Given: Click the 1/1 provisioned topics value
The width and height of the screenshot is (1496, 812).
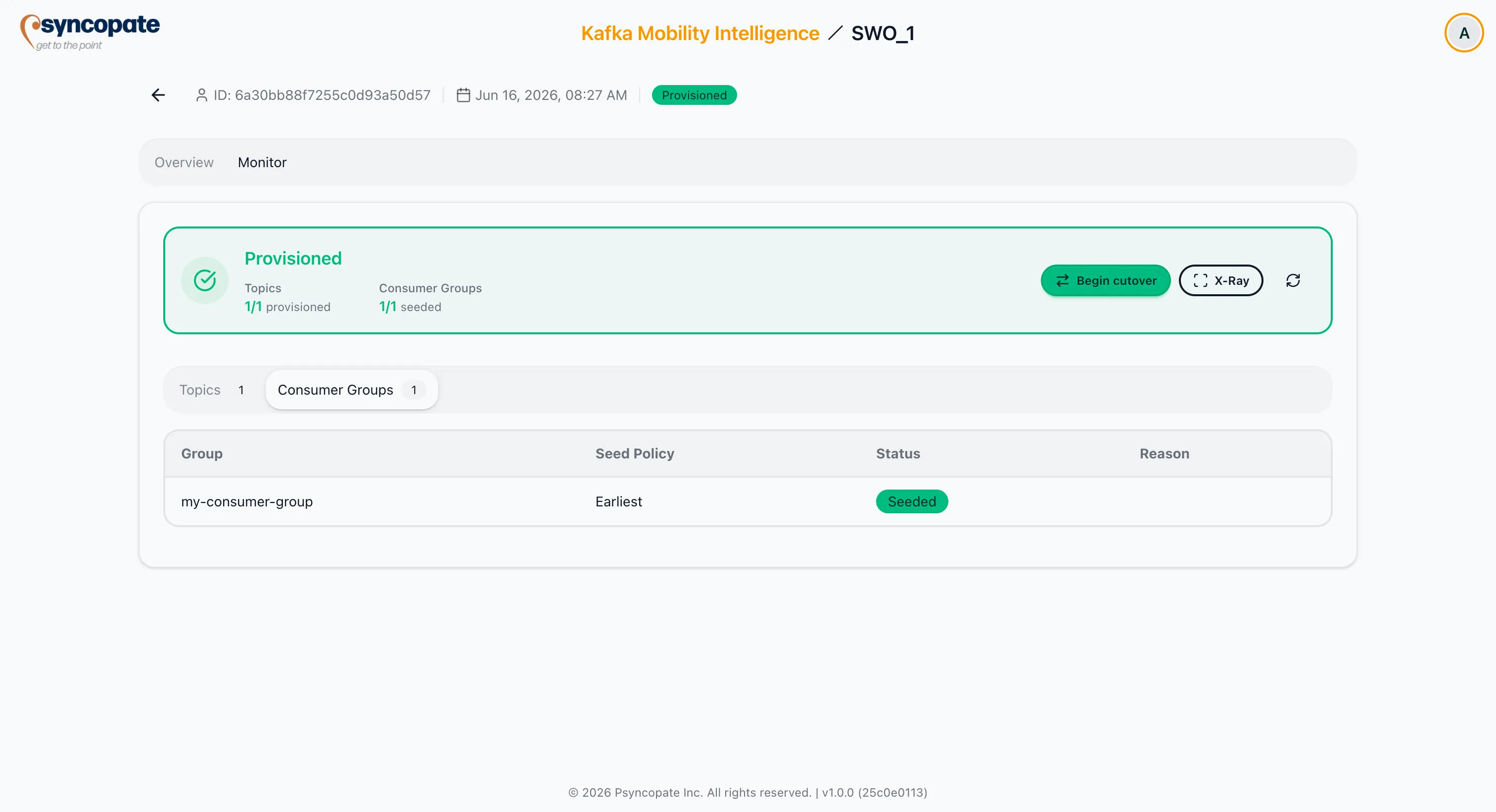Looking at the screenshot, I should coord(287,307).
